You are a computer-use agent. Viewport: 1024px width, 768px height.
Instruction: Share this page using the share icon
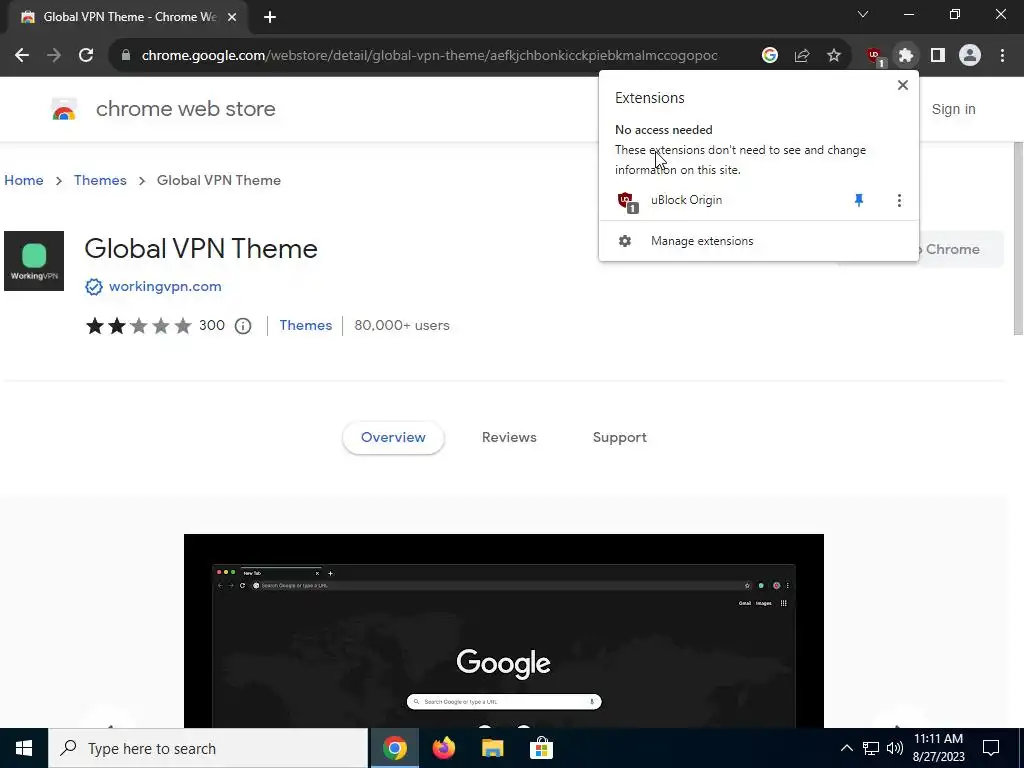[x=802, y=56]
